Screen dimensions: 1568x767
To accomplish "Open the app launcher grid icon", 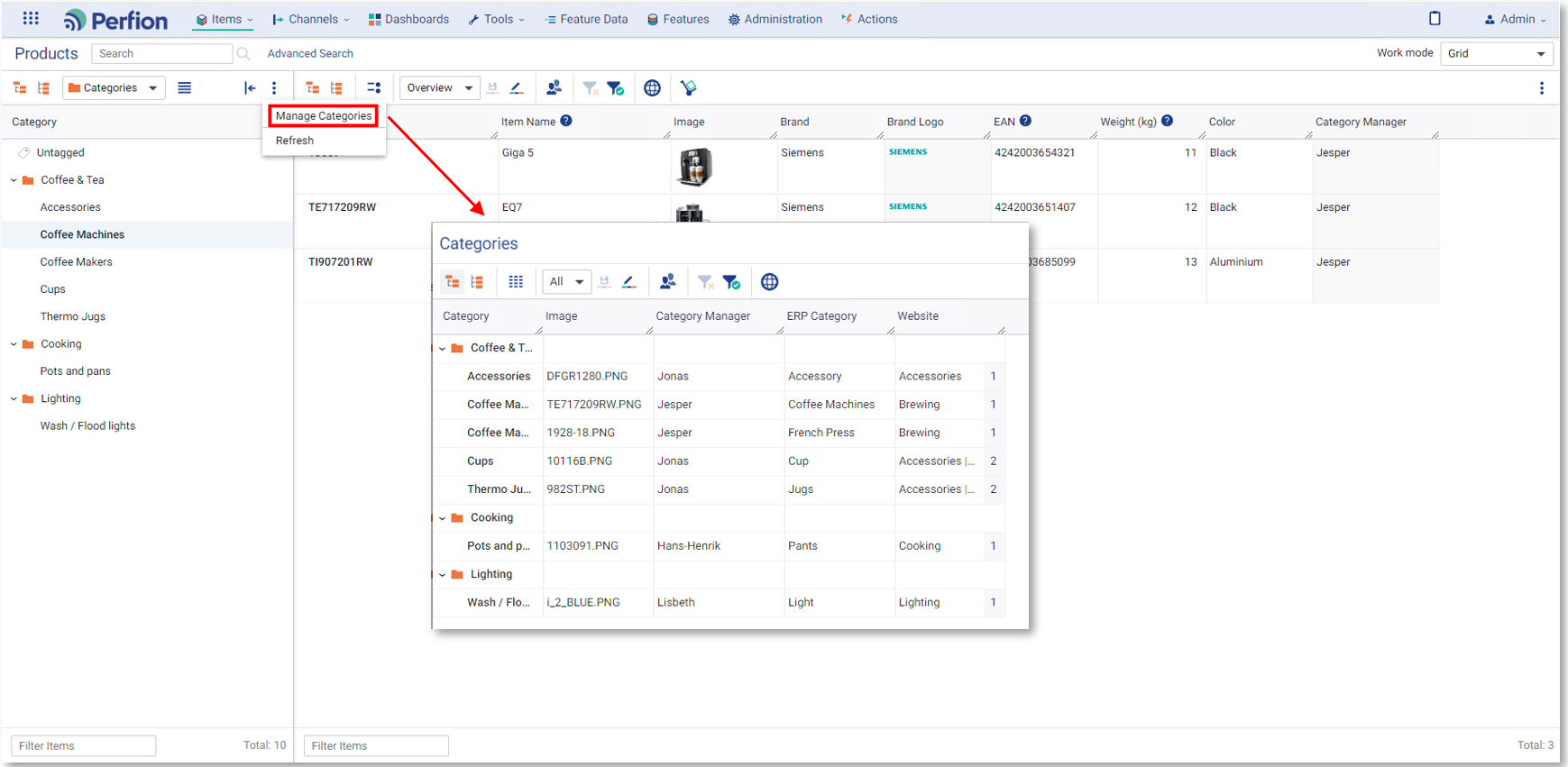I will (x=31, y=18).
